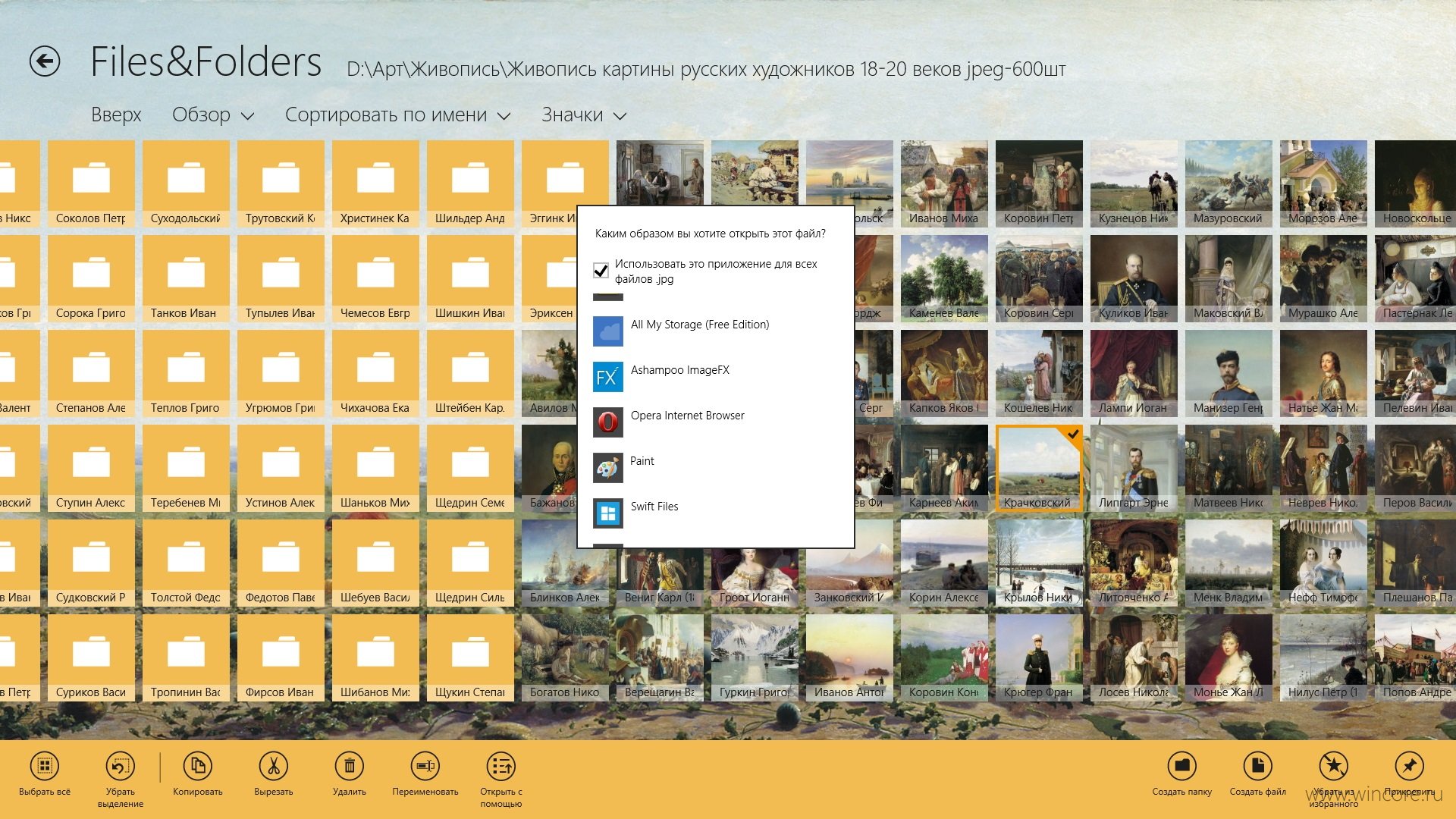
Task: Open the Коровин Петр painting thumbnail
Action: tap(1039, 184)
